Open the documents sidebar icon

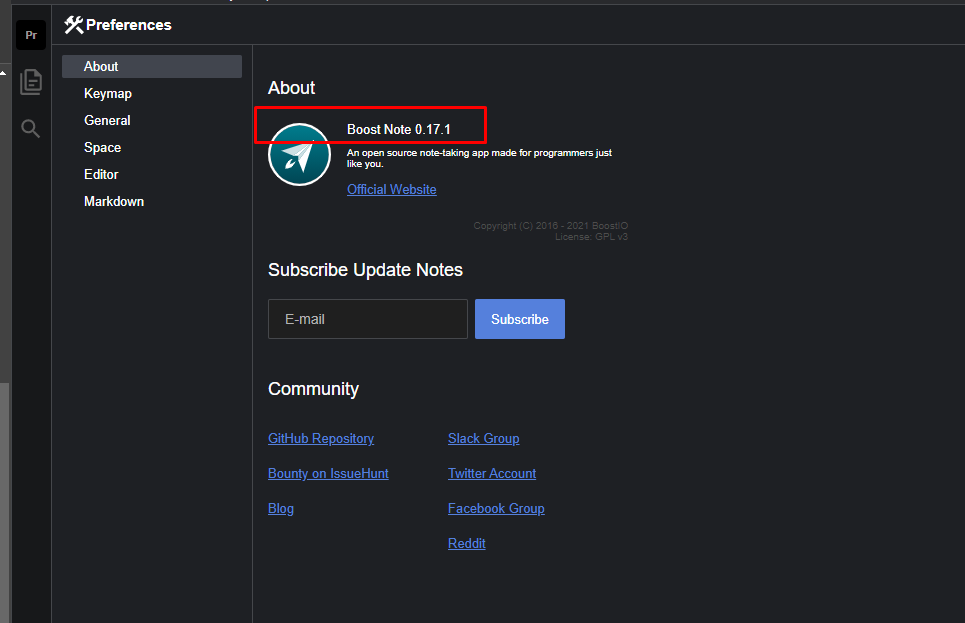[x=31, y=82]
